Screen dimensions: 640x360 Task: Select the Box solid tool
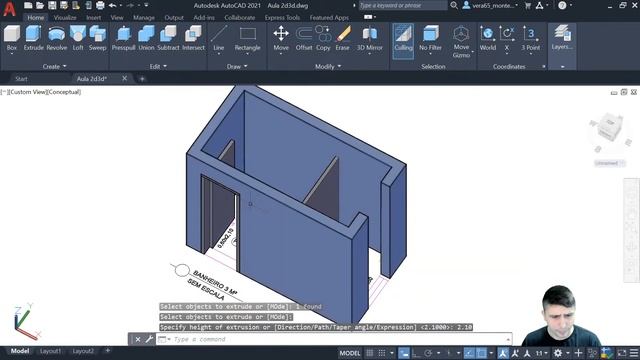12,38
